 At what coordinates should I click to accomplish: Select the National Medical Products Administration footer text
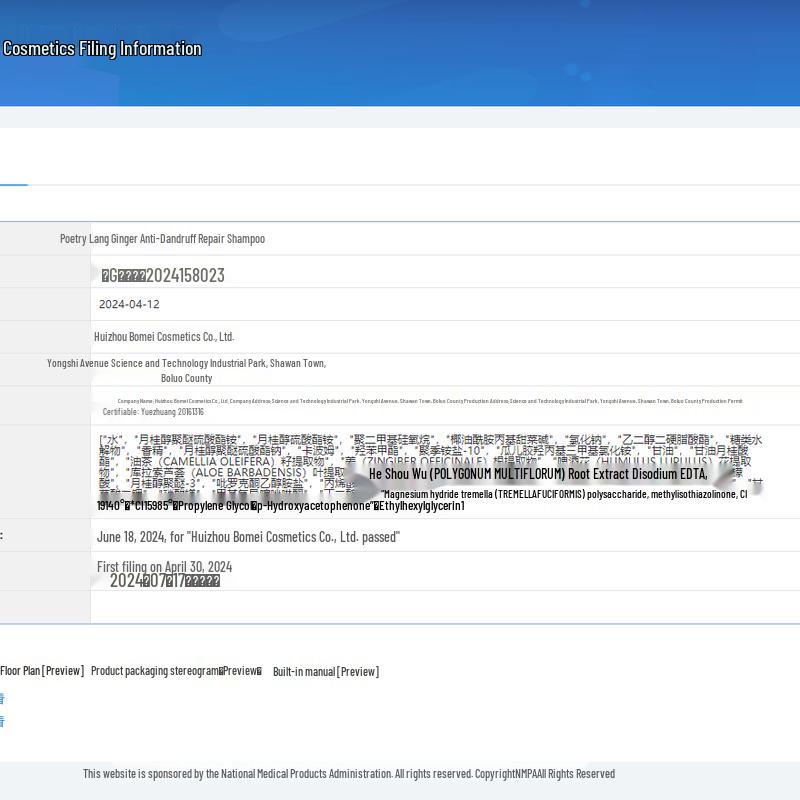tap(349, 773)
